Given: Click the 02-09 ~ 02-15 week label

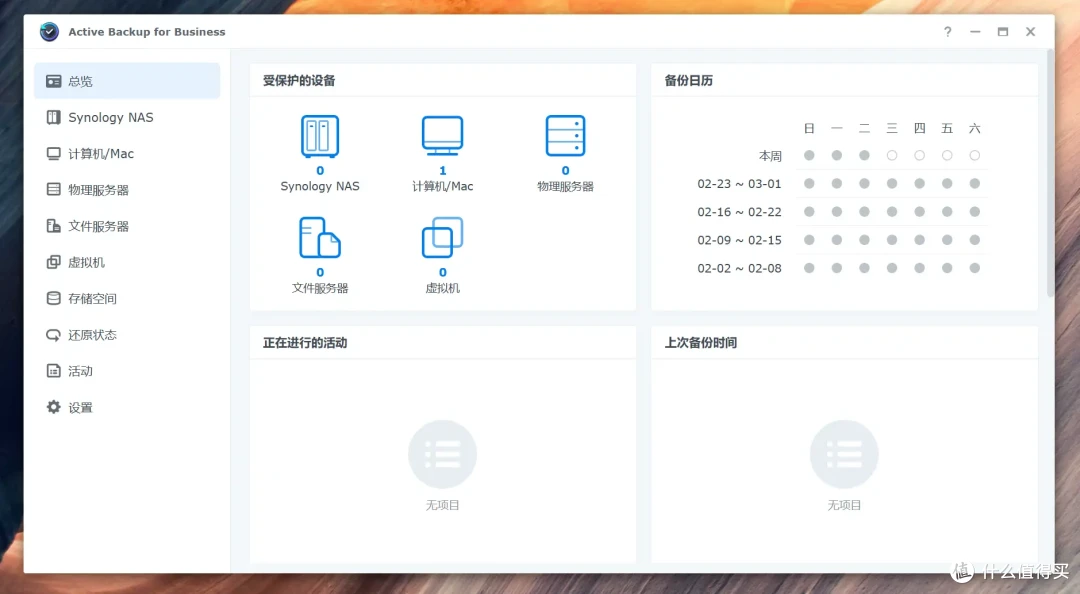Looking at the screenshot, I should coord(739,240).
